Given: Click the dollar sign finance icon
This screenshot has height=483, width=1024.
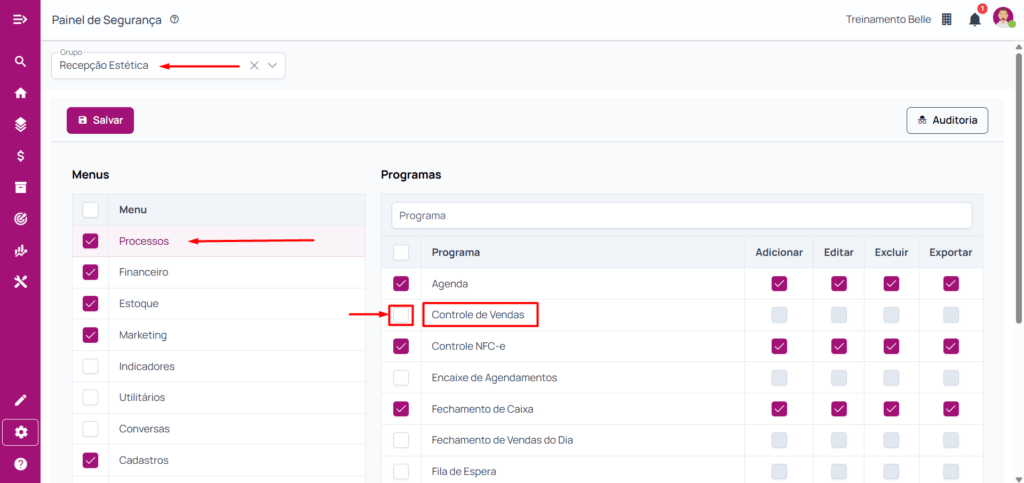Looking at the screenshot, I should point(20,156).
